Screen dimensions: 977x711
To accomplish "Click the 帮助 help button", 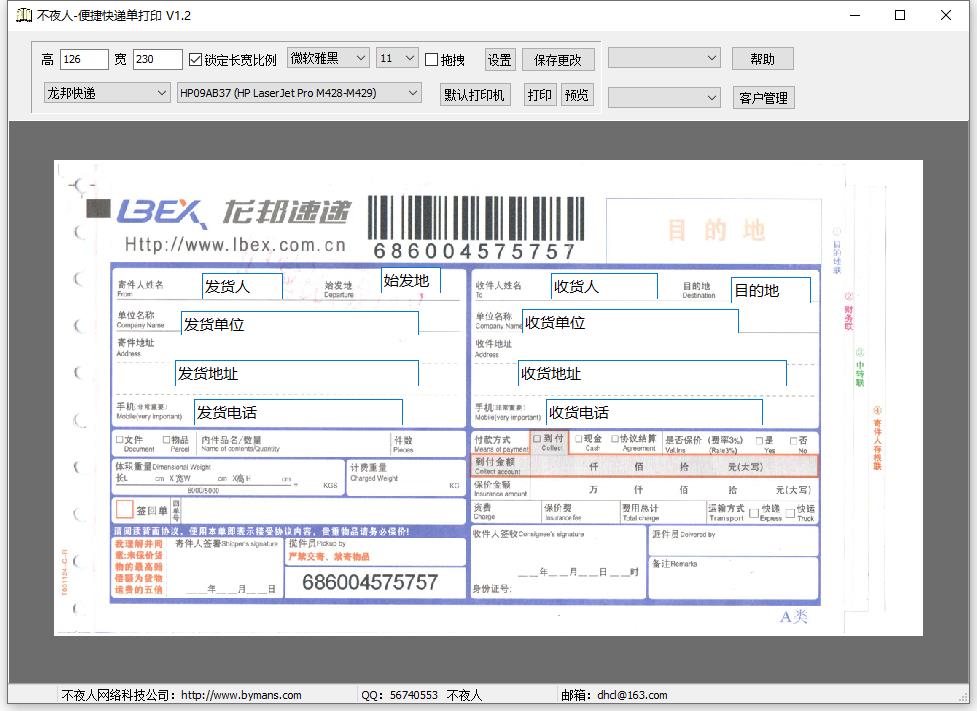I will (x=762, y=59).
